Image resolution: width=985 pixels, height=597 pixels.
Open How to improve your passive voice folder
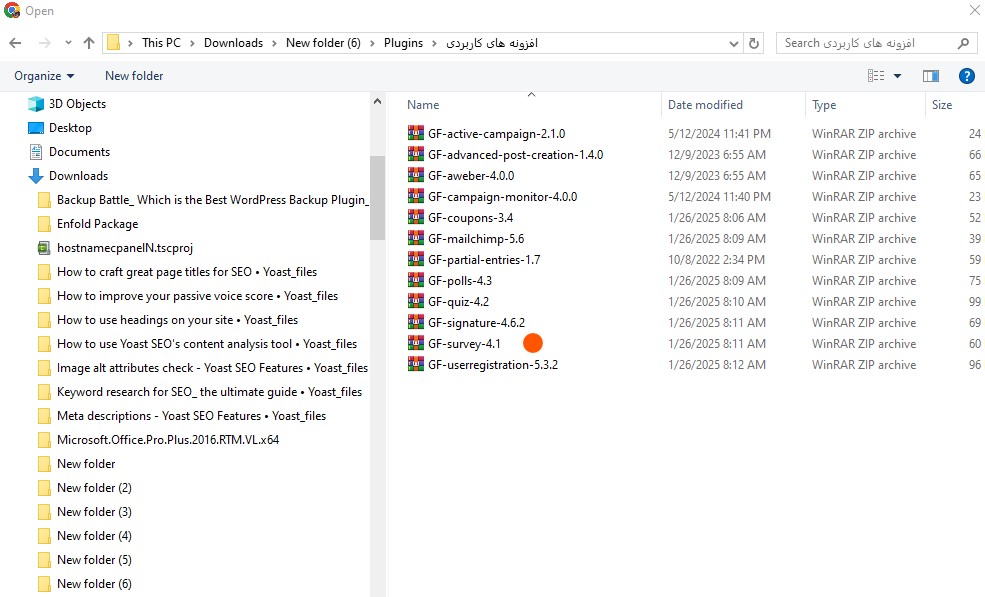coord(197,295)
